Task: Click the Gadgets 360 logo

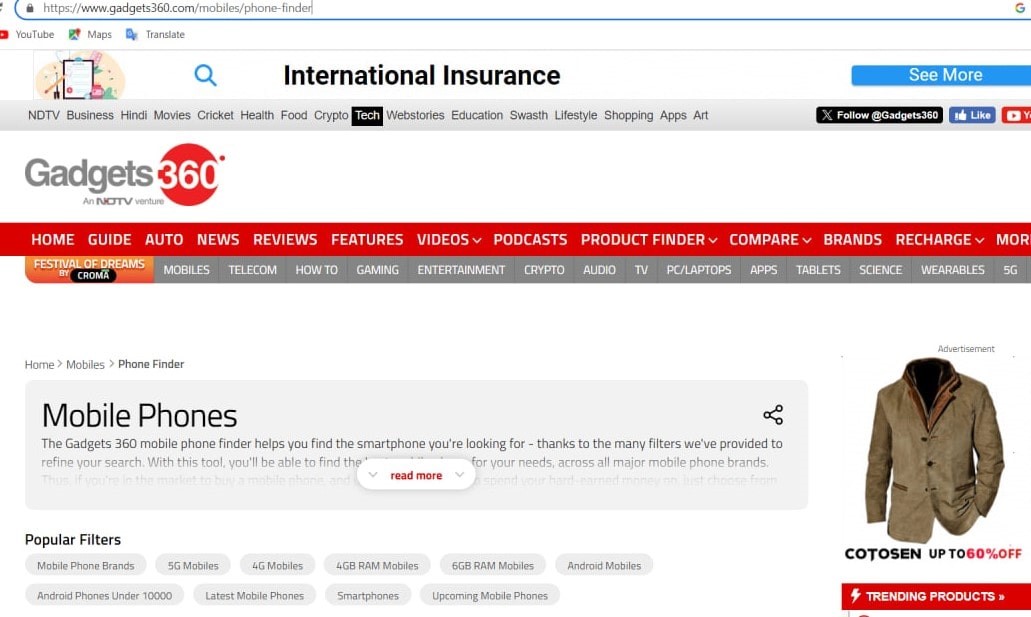Action: [125, 175]
